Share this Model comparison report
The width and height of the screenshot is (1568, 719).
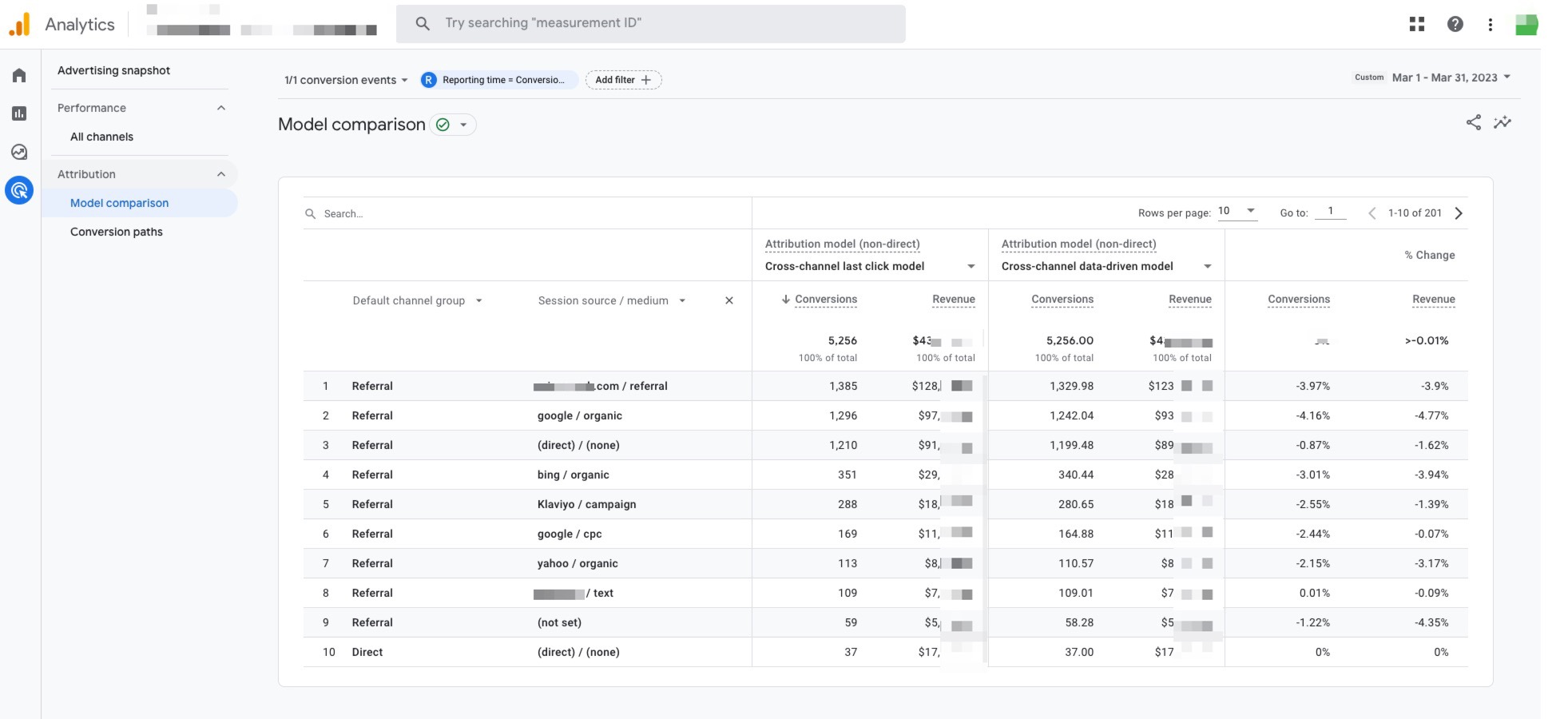(1474, 122)
